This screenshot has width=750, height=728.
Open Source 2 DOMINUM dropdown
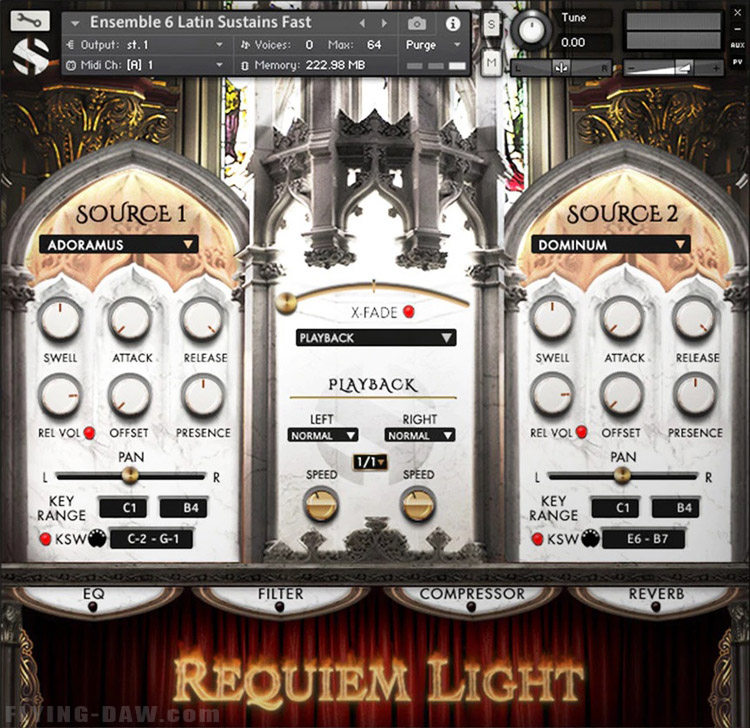coord(611,244)
